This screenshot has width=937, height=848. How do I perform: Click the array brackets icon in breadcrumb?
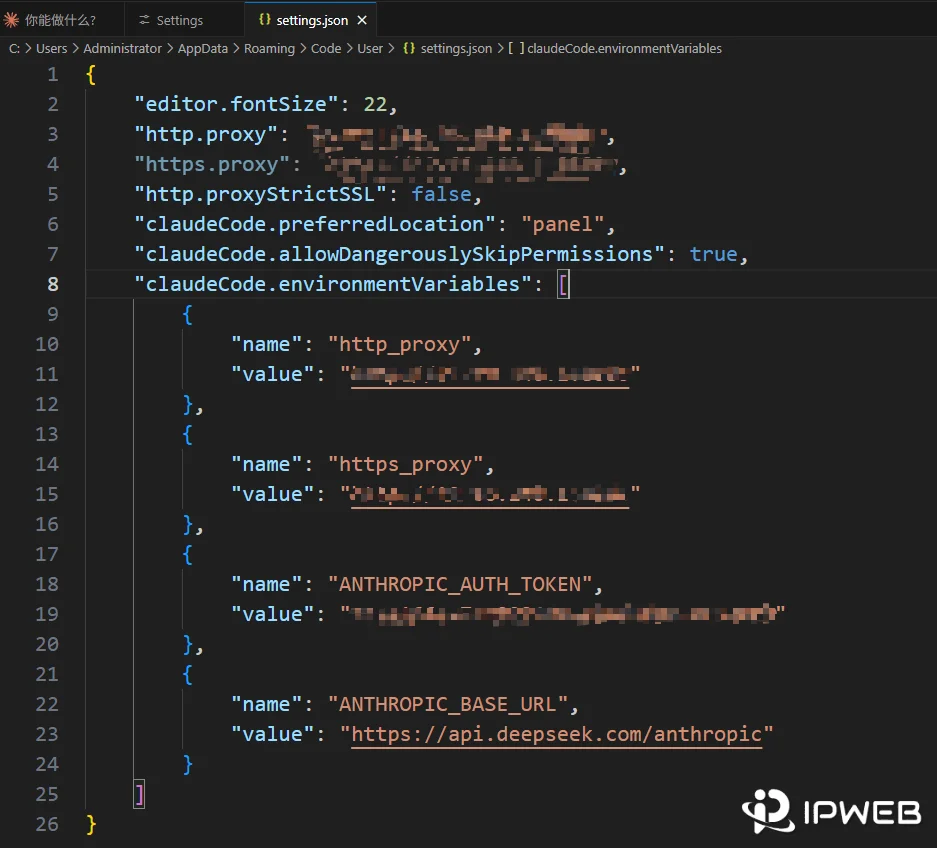[x=516, y=48]
